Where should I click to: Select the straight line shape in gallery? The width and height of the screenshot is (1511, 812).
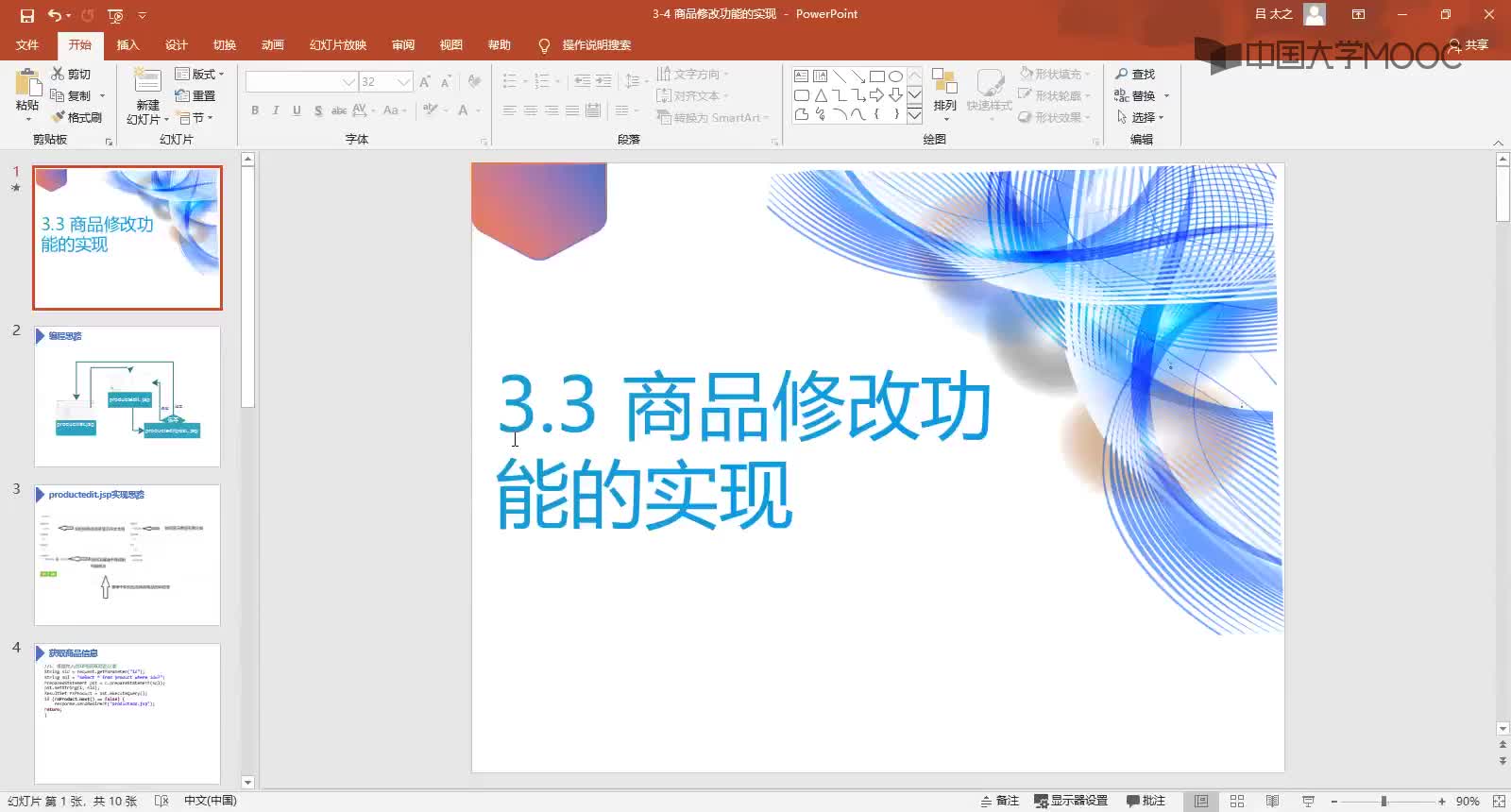pos(839,76)
